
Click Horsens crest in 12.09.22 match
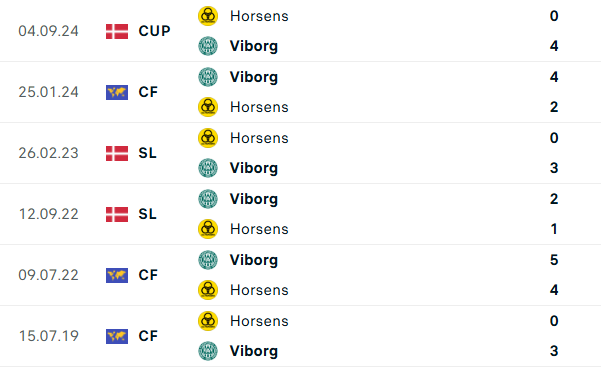pyautogui.click(x=208, y=229)
